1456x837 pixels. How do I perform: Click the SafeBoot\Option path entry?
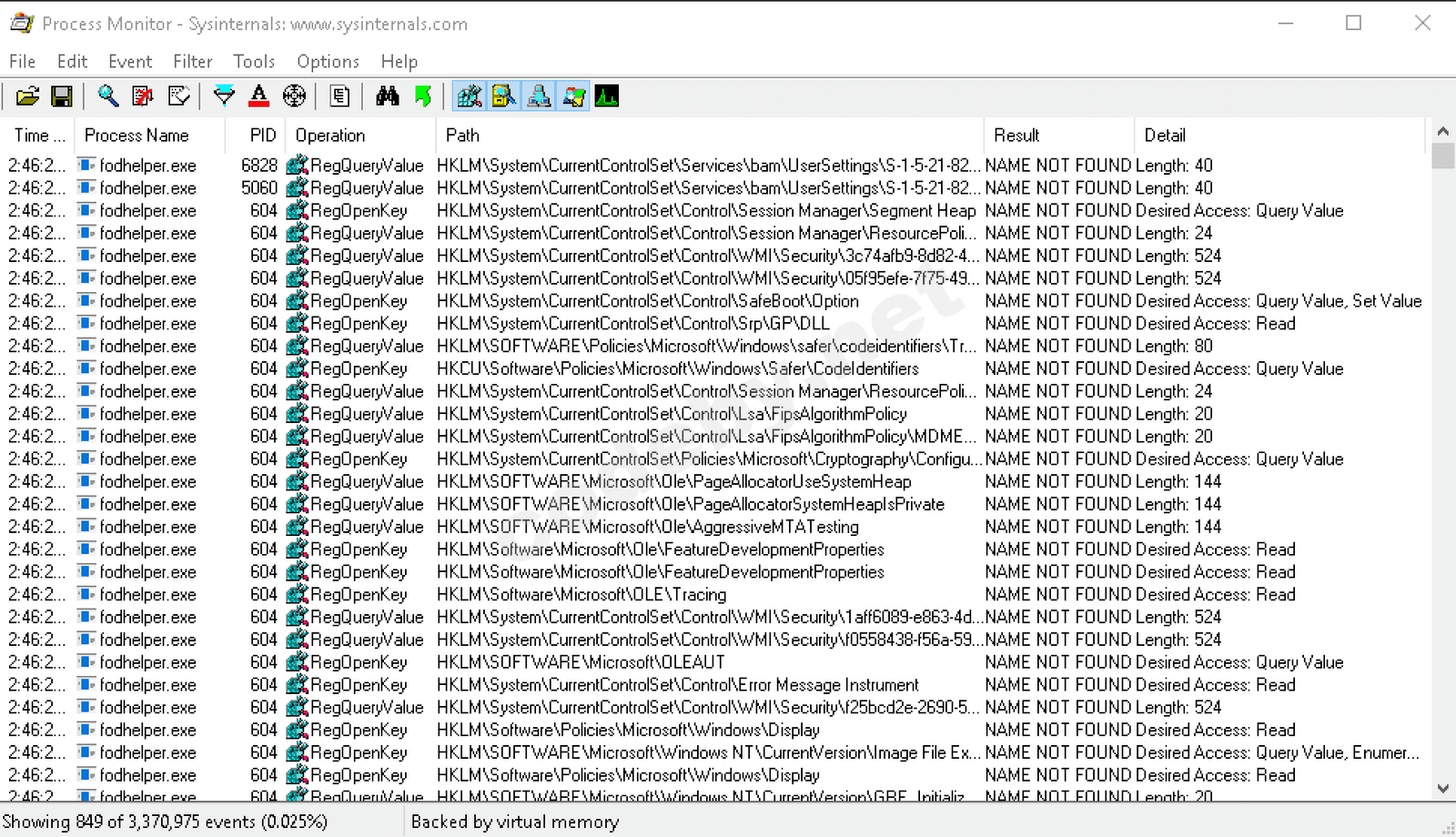pyautogui.click(x=648, y=301)
